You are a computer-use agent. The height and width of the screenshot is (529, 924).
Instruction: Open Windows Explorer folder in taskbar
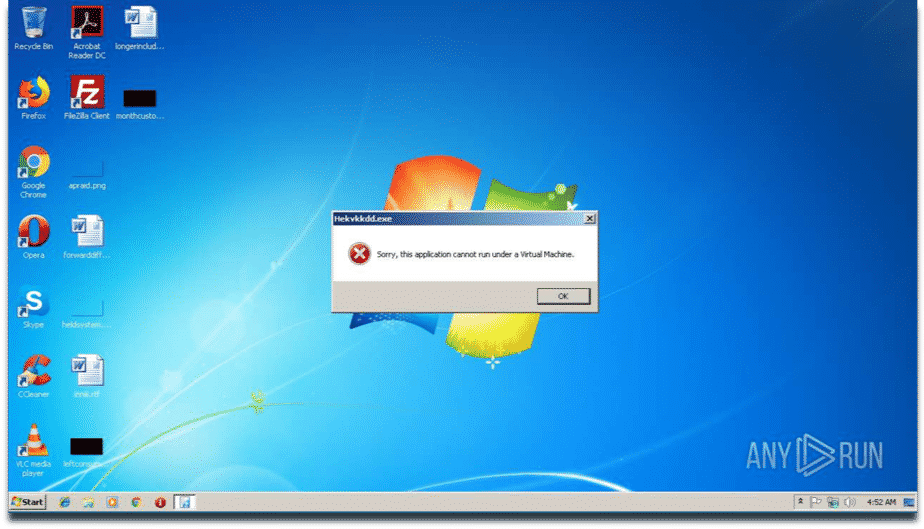click(x=88, y=502)
